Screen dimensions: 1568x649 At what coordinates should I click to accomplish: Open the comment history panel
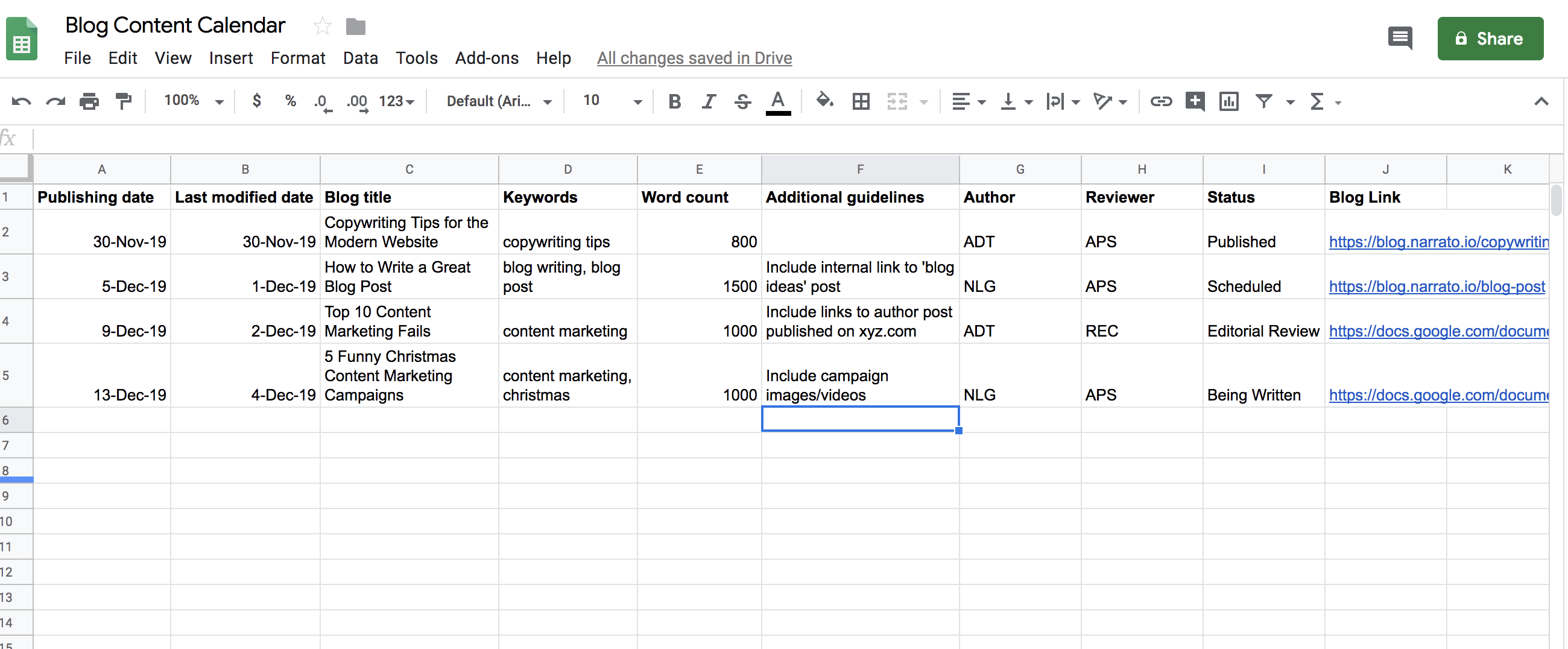[x=1399, y=39]
